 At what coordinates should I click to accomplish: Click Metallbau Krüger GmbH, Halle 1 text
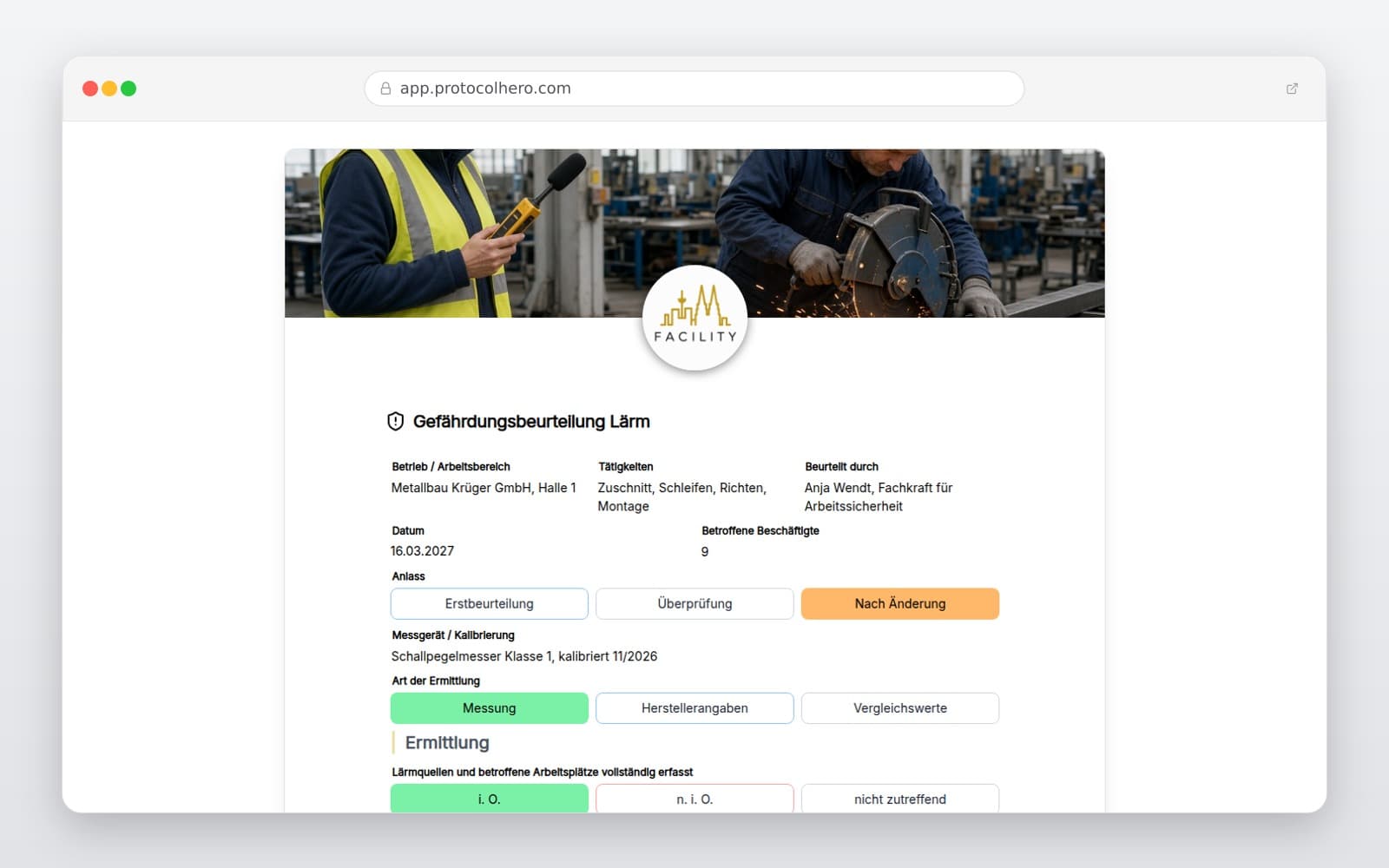(x=484, y=488)
